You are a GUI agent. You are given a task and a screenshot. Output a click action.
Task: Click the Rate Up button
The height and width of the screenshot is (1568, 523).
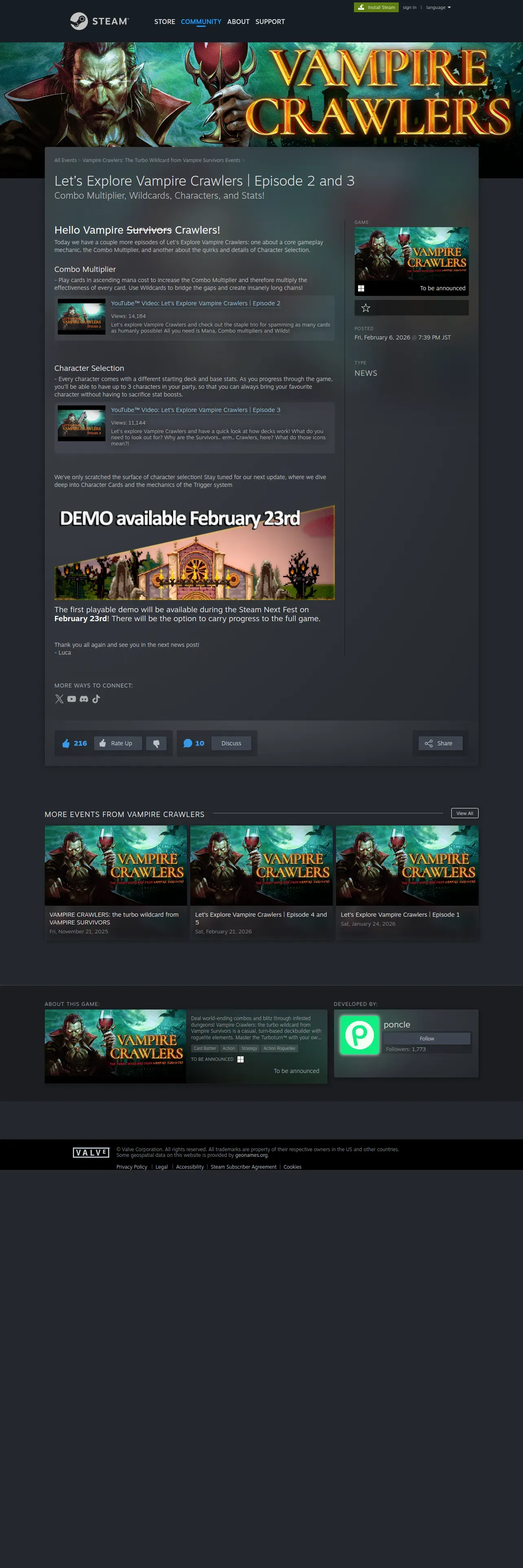(118, 743)
